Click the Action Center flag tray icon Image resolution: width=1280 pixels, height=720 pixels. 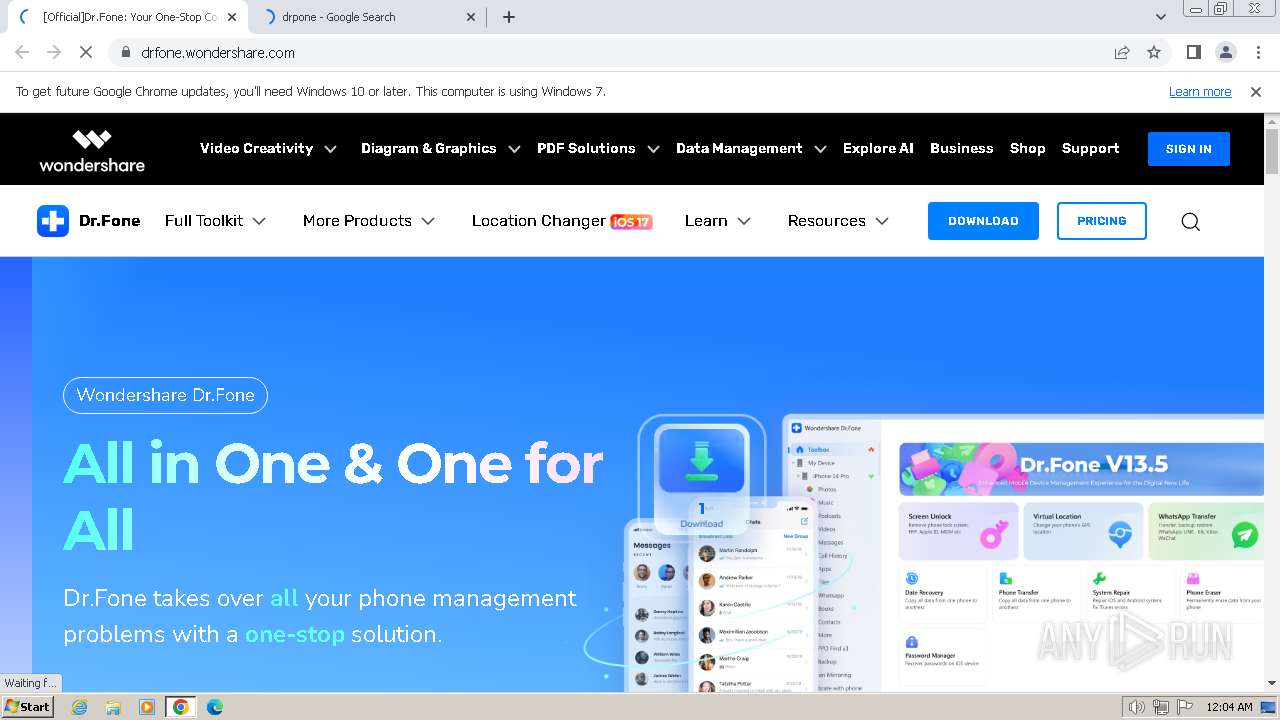click(x=1185, y=707)
